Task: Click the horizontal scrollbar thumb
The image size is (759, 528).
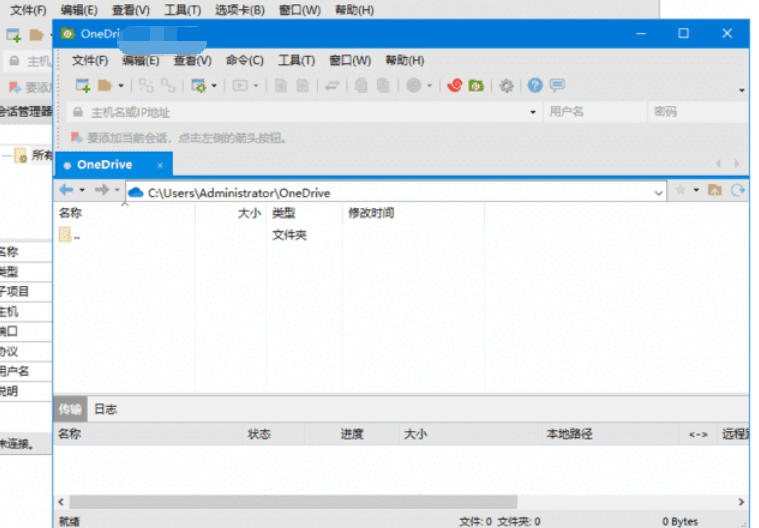Action: tap(293, 502)
